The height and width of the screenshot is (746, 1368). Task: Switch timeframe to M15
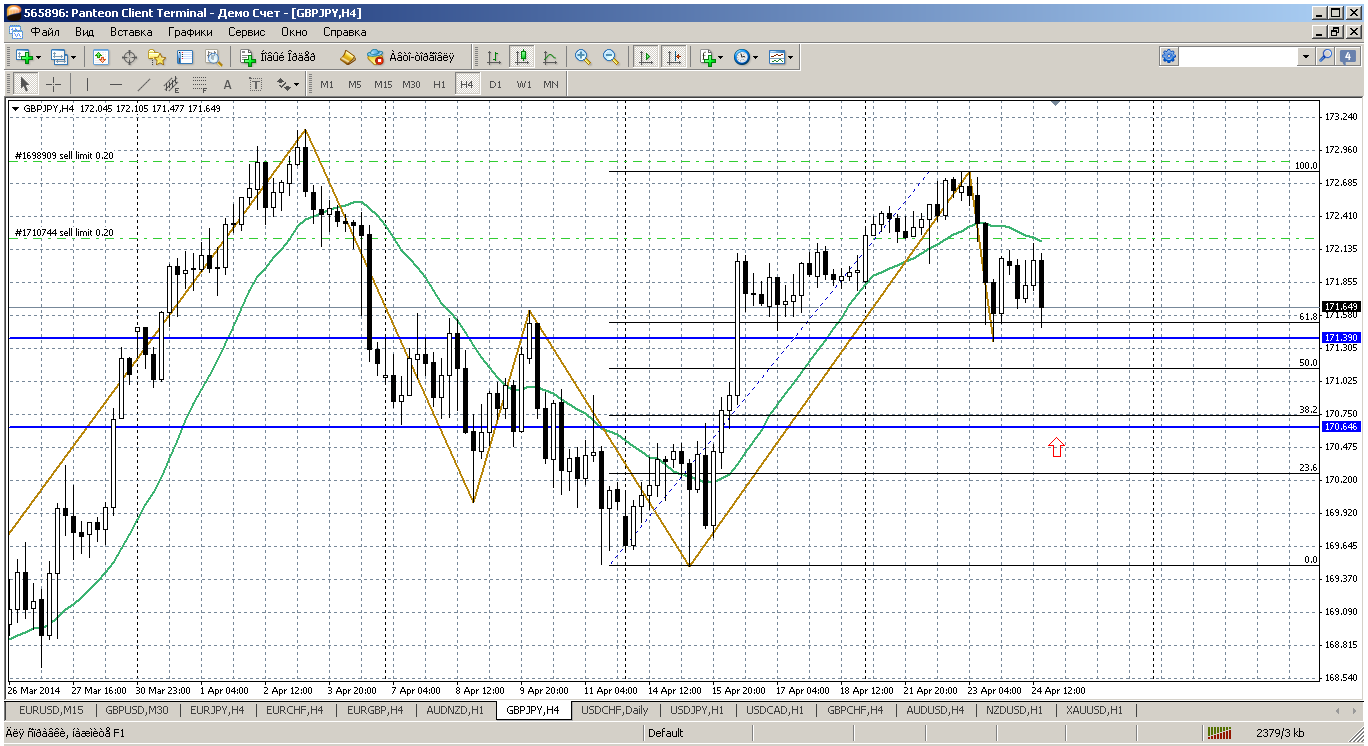[x=383, y=84]
